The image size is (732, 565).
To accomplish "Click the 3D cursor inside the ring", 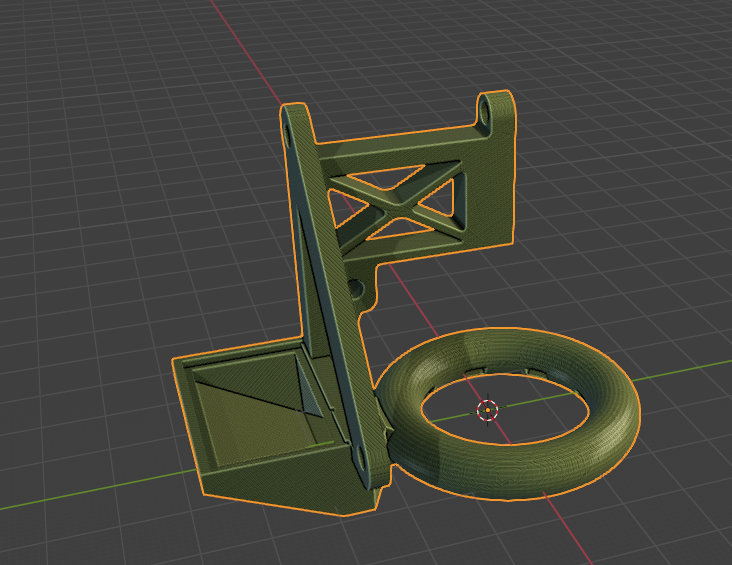I will click(x=487, y=410).
